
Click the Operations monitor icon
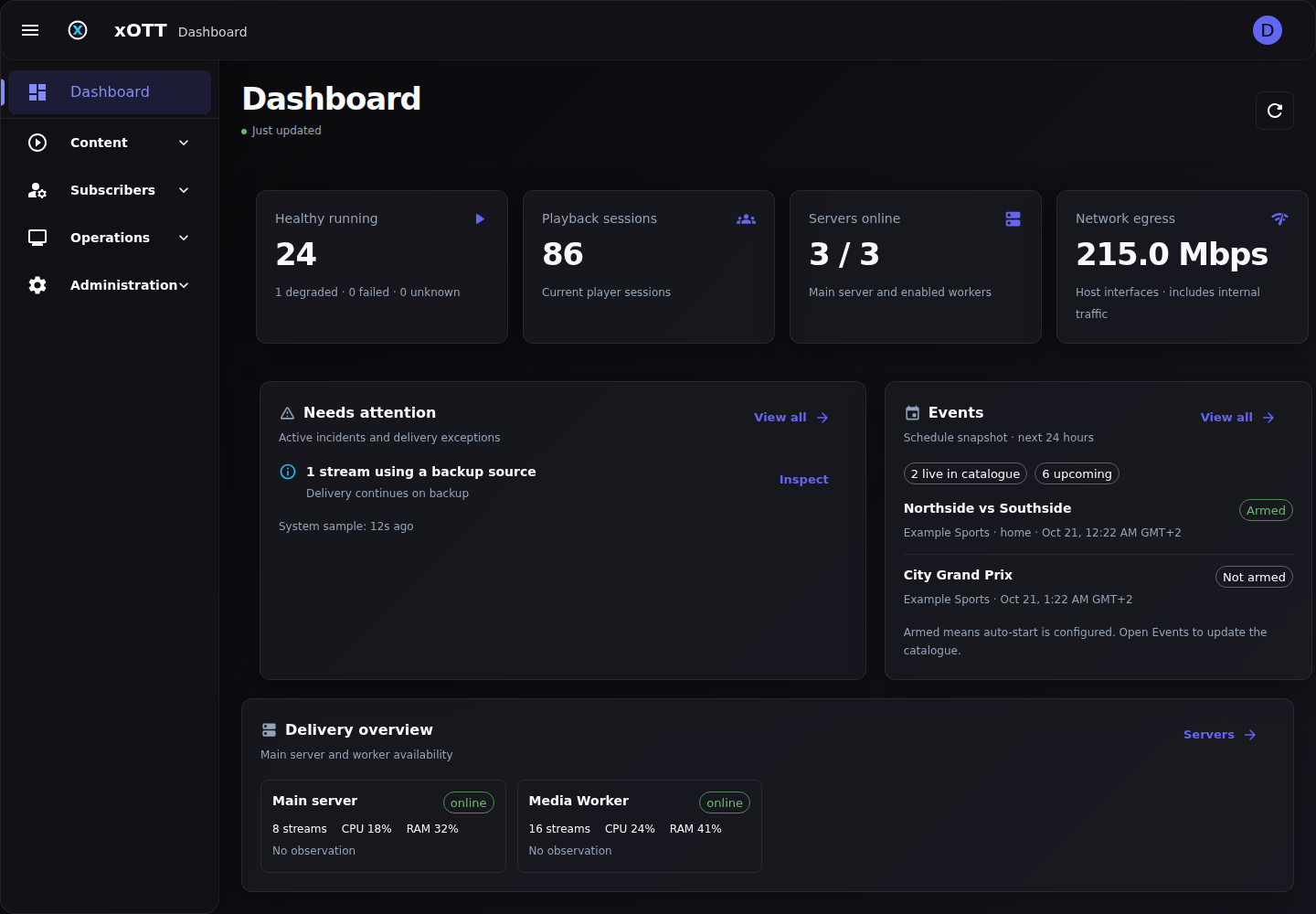pyautogui.click(x=37, y=238)
